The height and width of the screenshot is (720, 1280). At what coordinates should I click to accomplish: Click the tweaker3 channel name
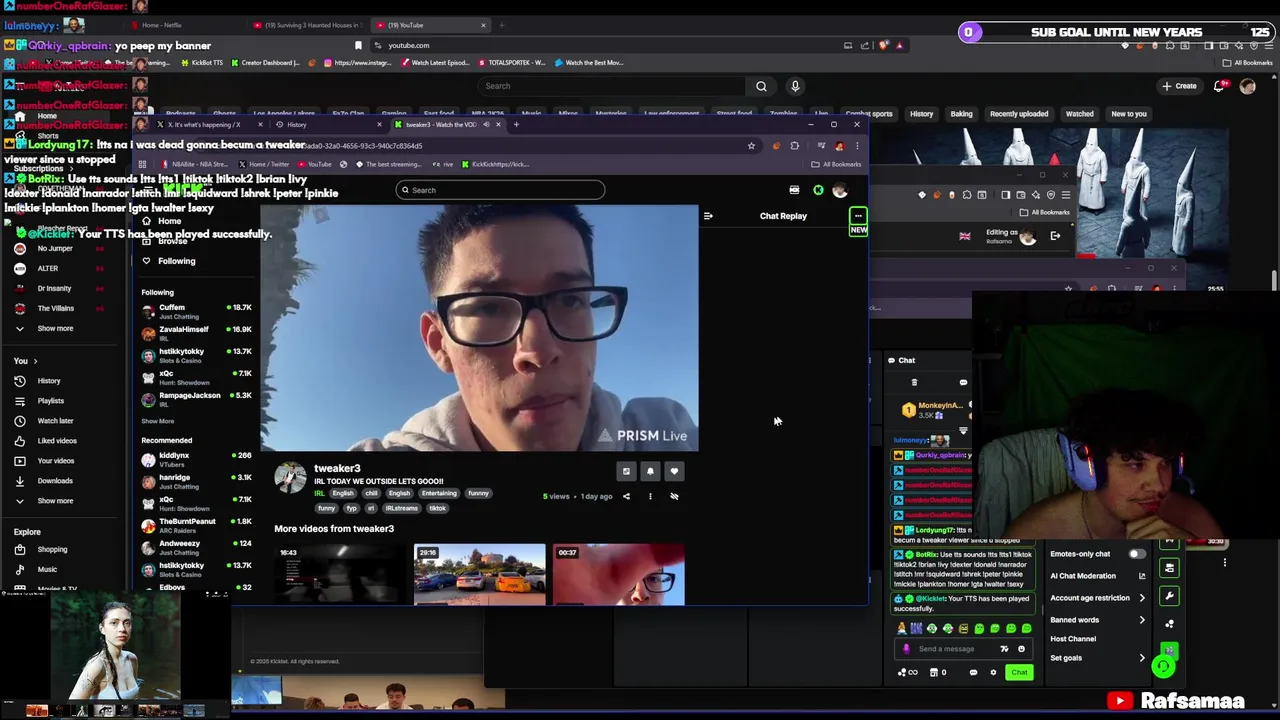(x=337, y=468)
